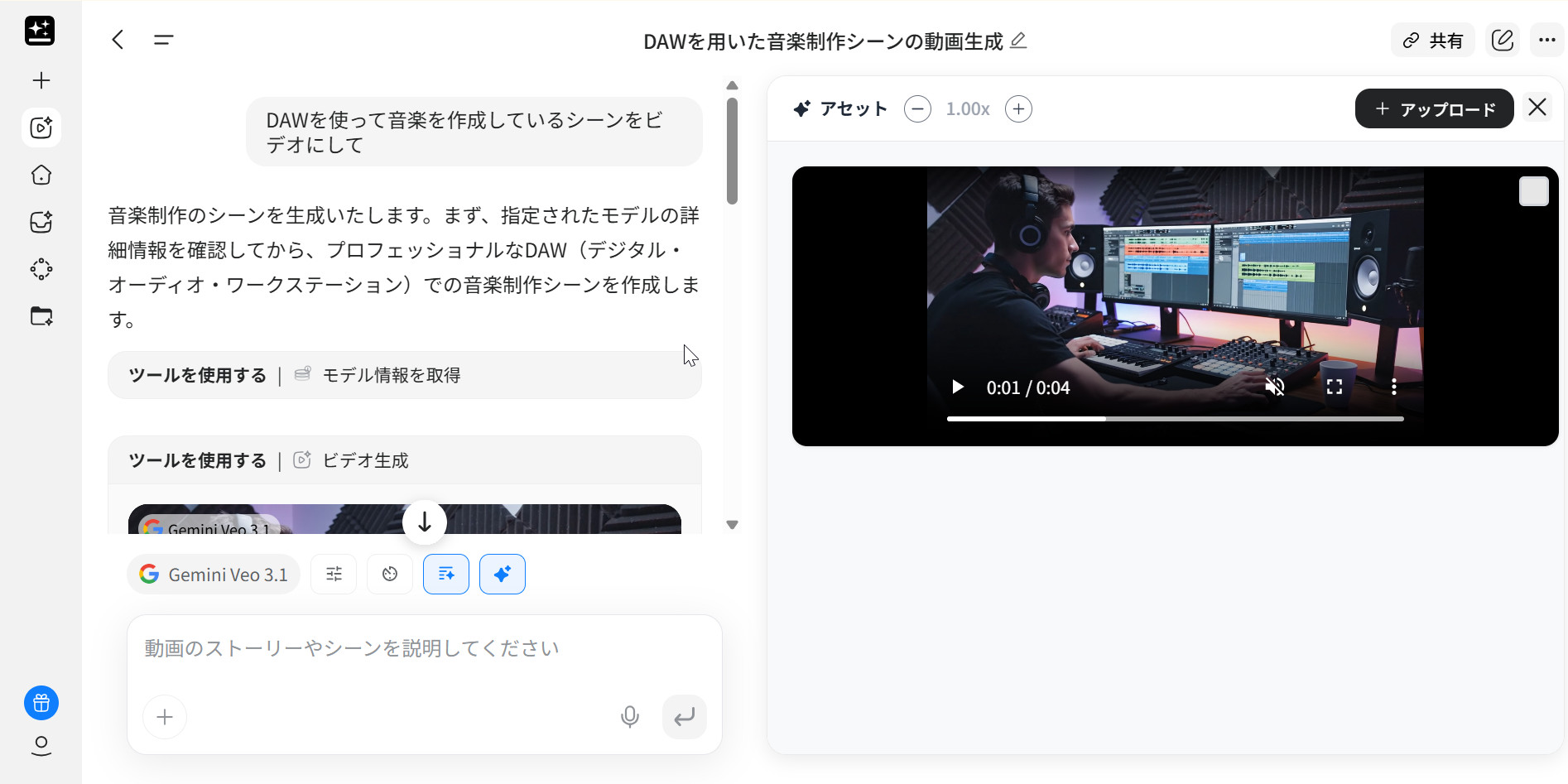
Task: Expand the モデル情報を取得 tool section
Action: [404, 375]
